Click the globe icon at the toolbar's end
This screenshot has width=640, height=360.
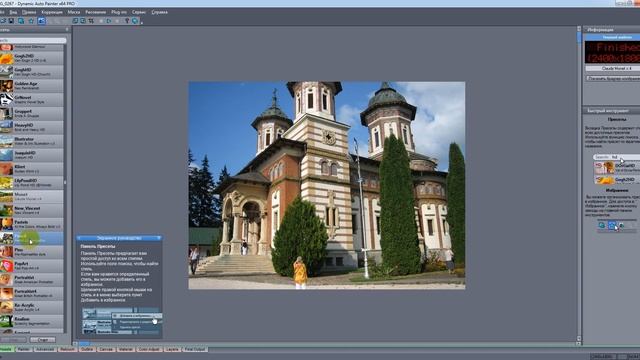[x=135, y=21]
